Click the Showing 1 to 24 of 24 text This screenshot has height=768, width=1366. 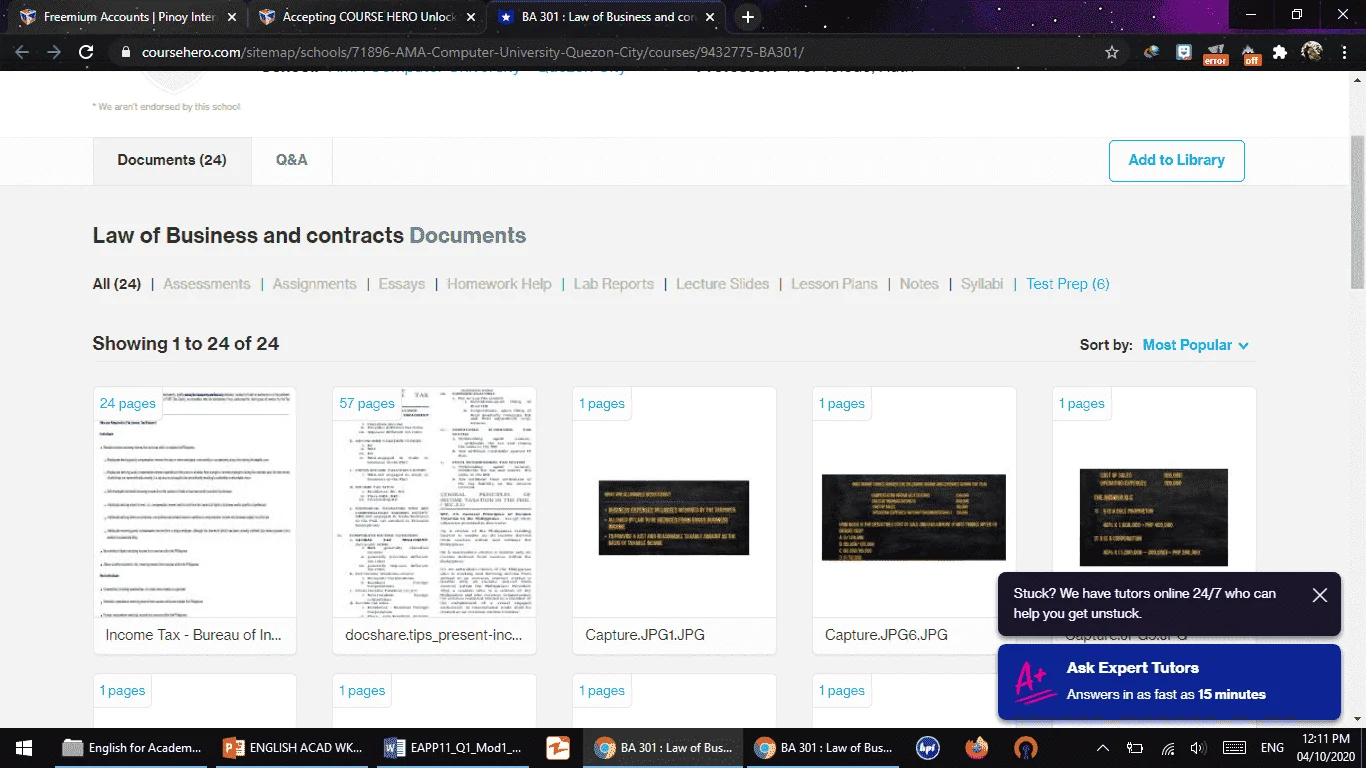click(186, 344)
